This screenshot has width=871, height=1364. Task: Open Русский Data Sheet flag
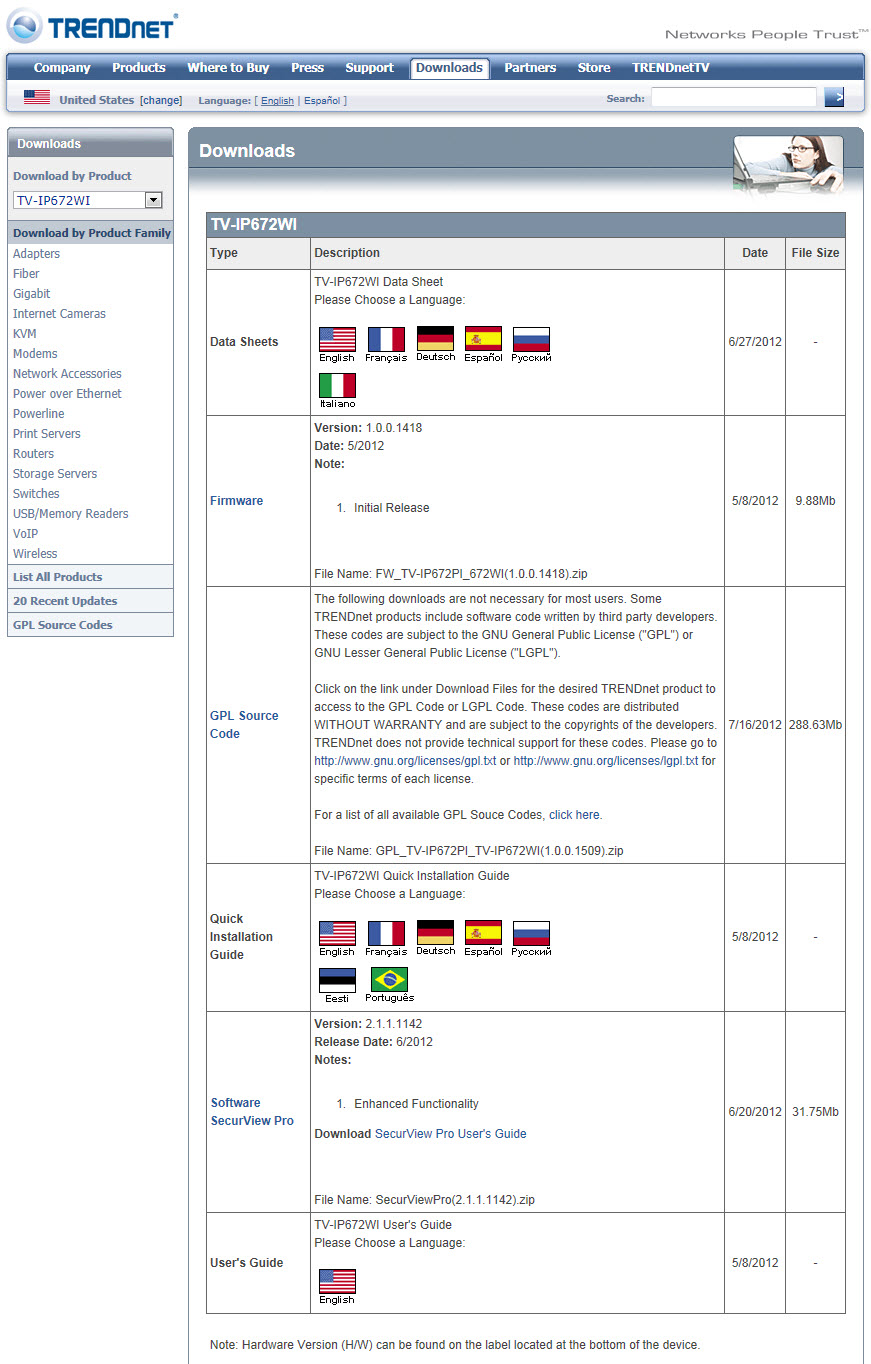coord(531,339)
